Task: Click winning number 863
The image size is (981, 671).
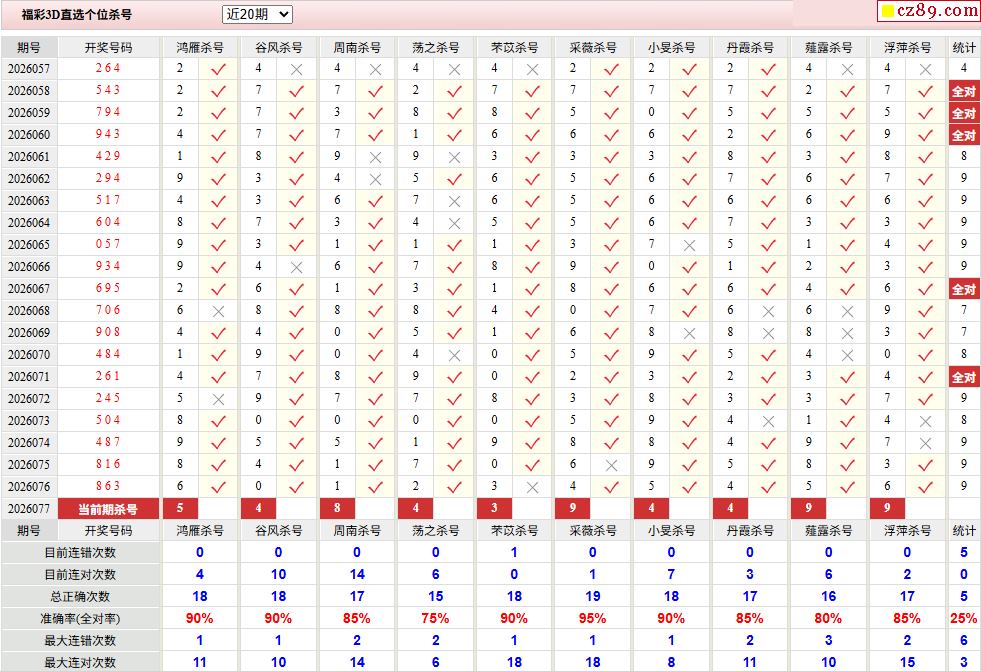Action: (x=108, y=486)
